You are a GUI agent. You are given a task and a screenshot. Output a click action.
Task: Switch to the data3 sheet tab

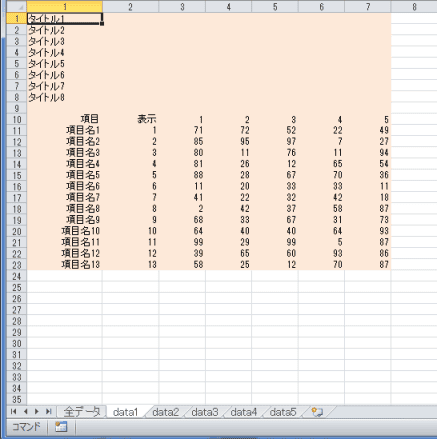205,412
